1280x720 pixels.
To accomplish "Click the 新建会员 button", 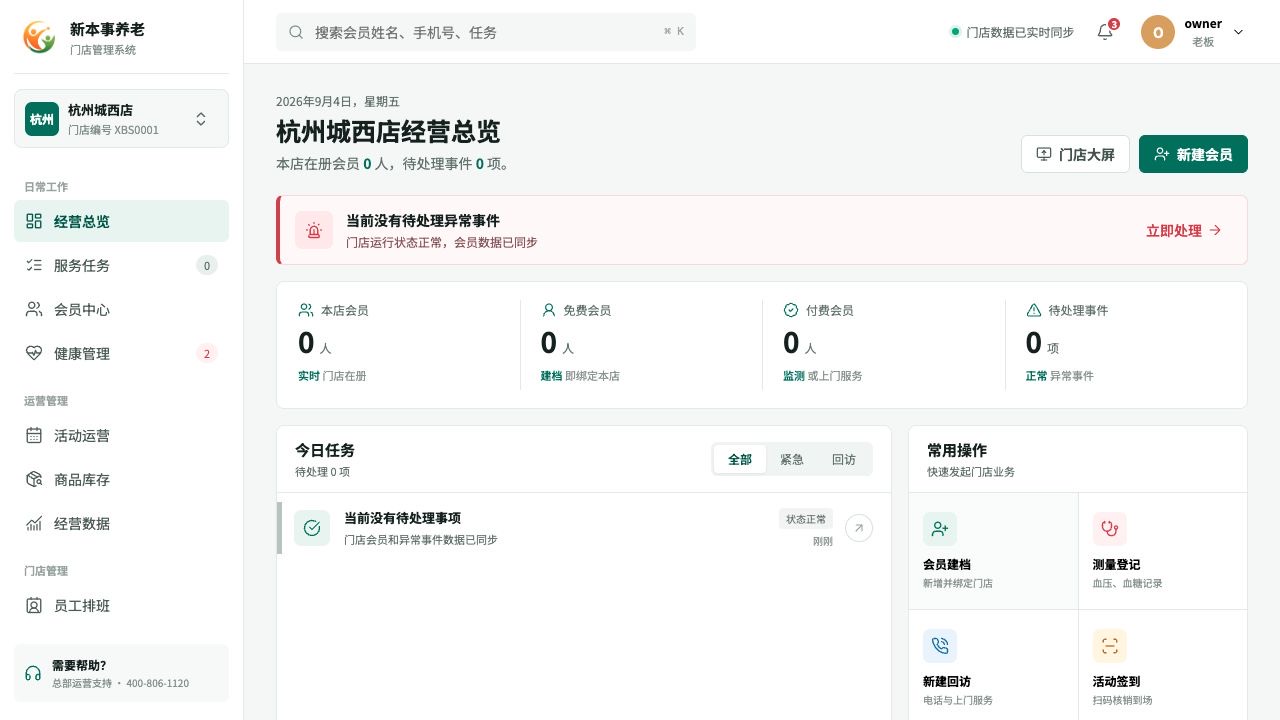I will pyautogui.click(x=1193, y=154).
